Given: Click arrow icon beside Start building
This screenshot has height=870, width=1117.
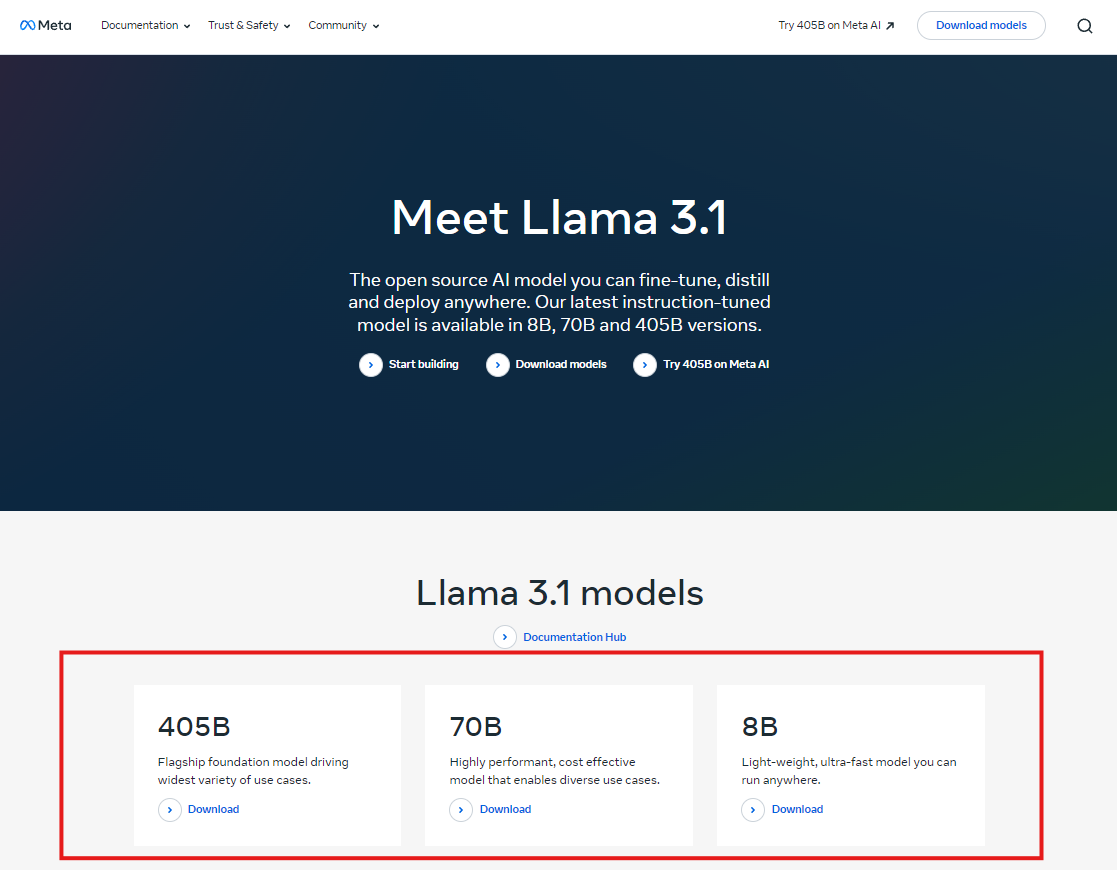Looking at the screenshot, I should tap(370, 365).
